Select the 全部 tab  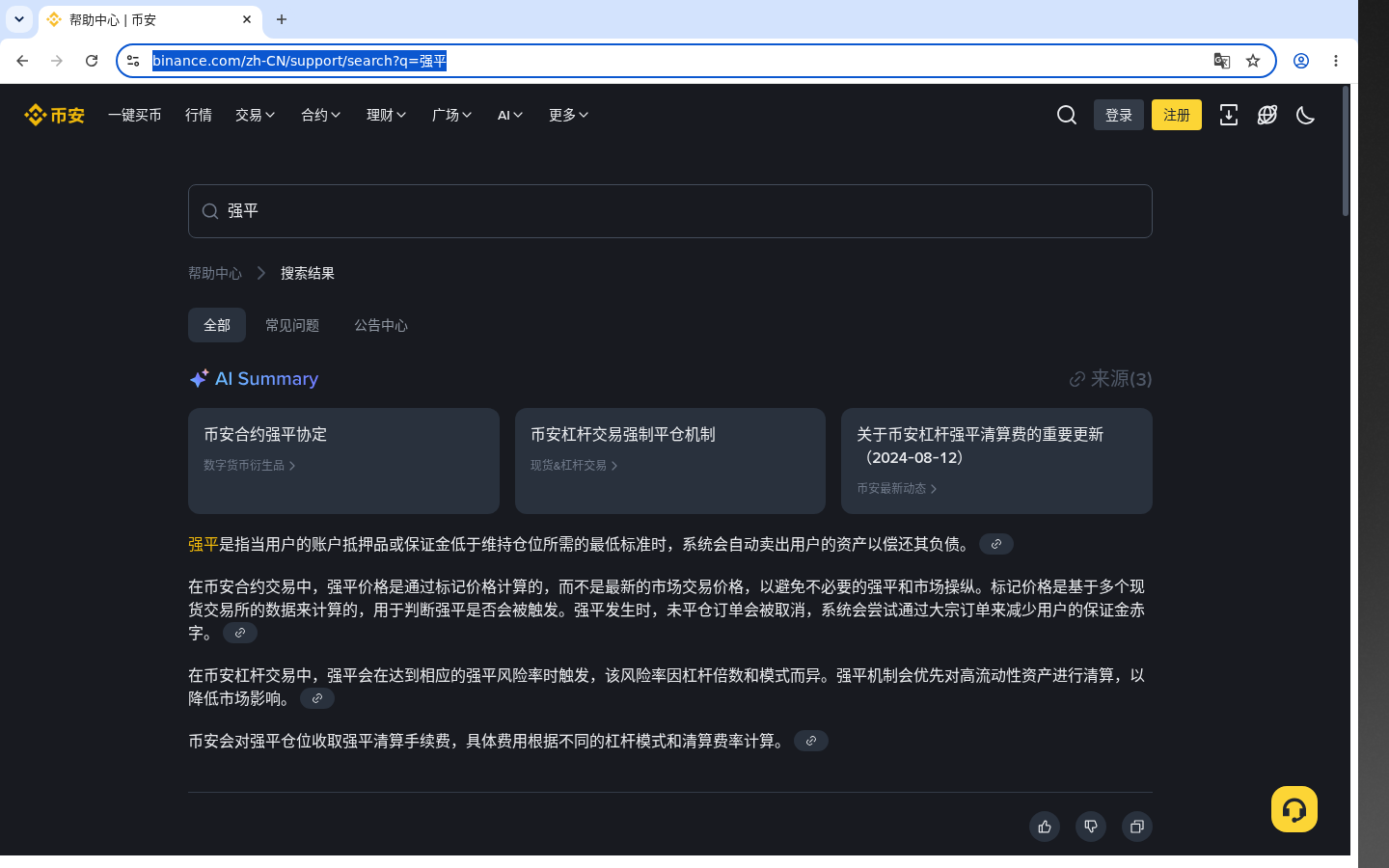217,325
